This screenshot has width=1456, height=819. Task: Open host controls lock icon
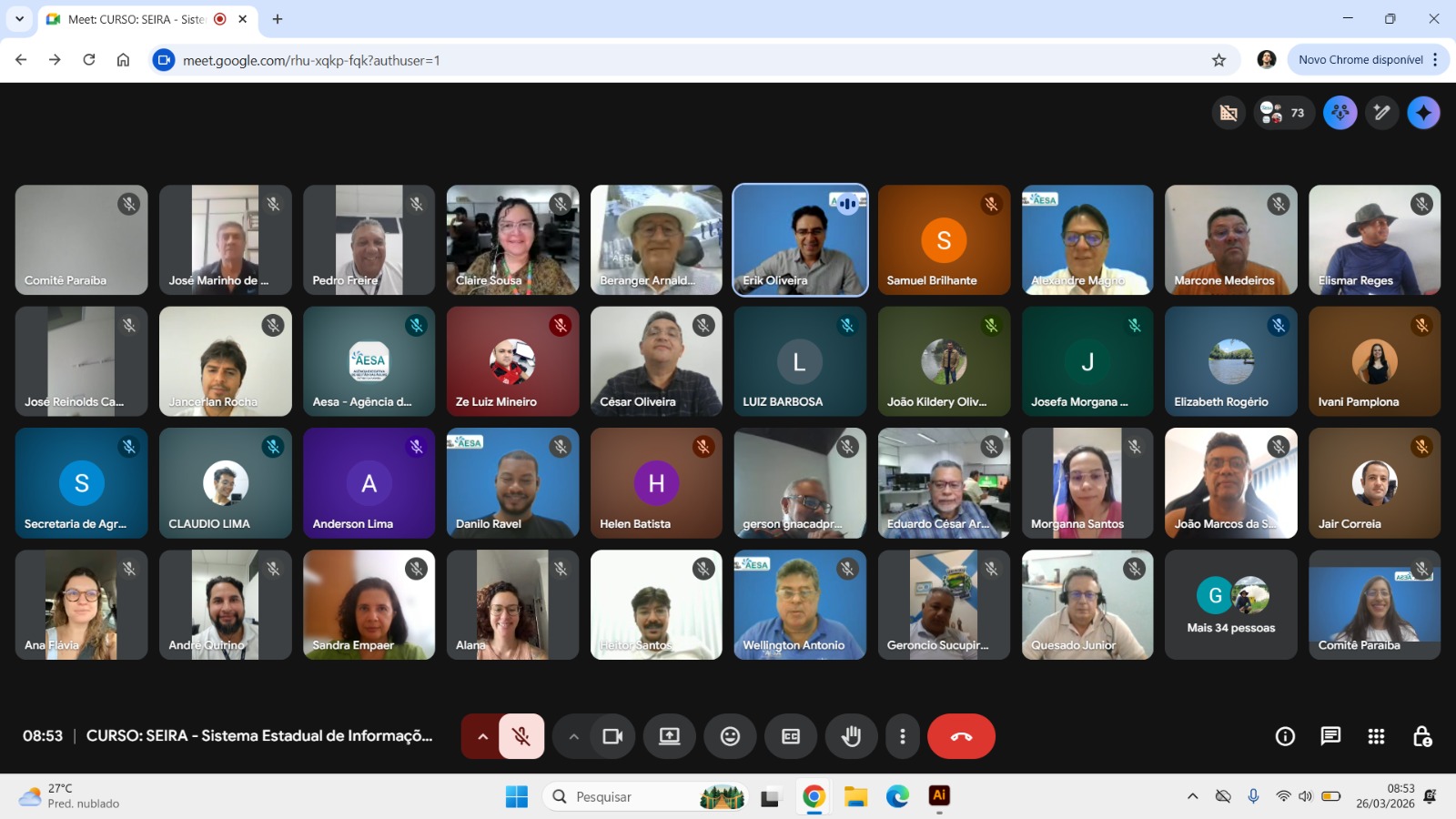pos(1422,736)
